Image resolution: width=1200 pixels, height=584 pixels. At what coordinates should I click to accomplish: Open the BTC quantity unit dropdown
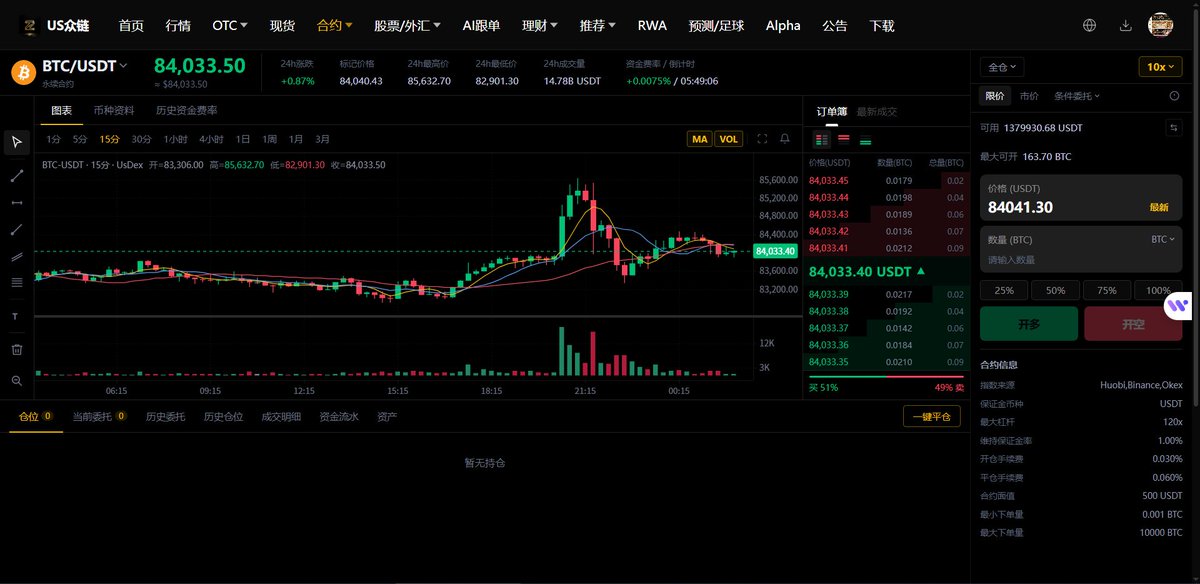pyautogui.click(x=1164, y=240)
